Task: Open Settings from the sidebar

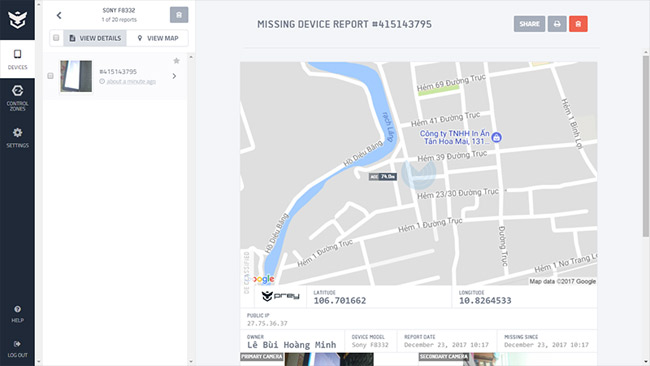Action: pyautogui.click(x=17, y=138)
